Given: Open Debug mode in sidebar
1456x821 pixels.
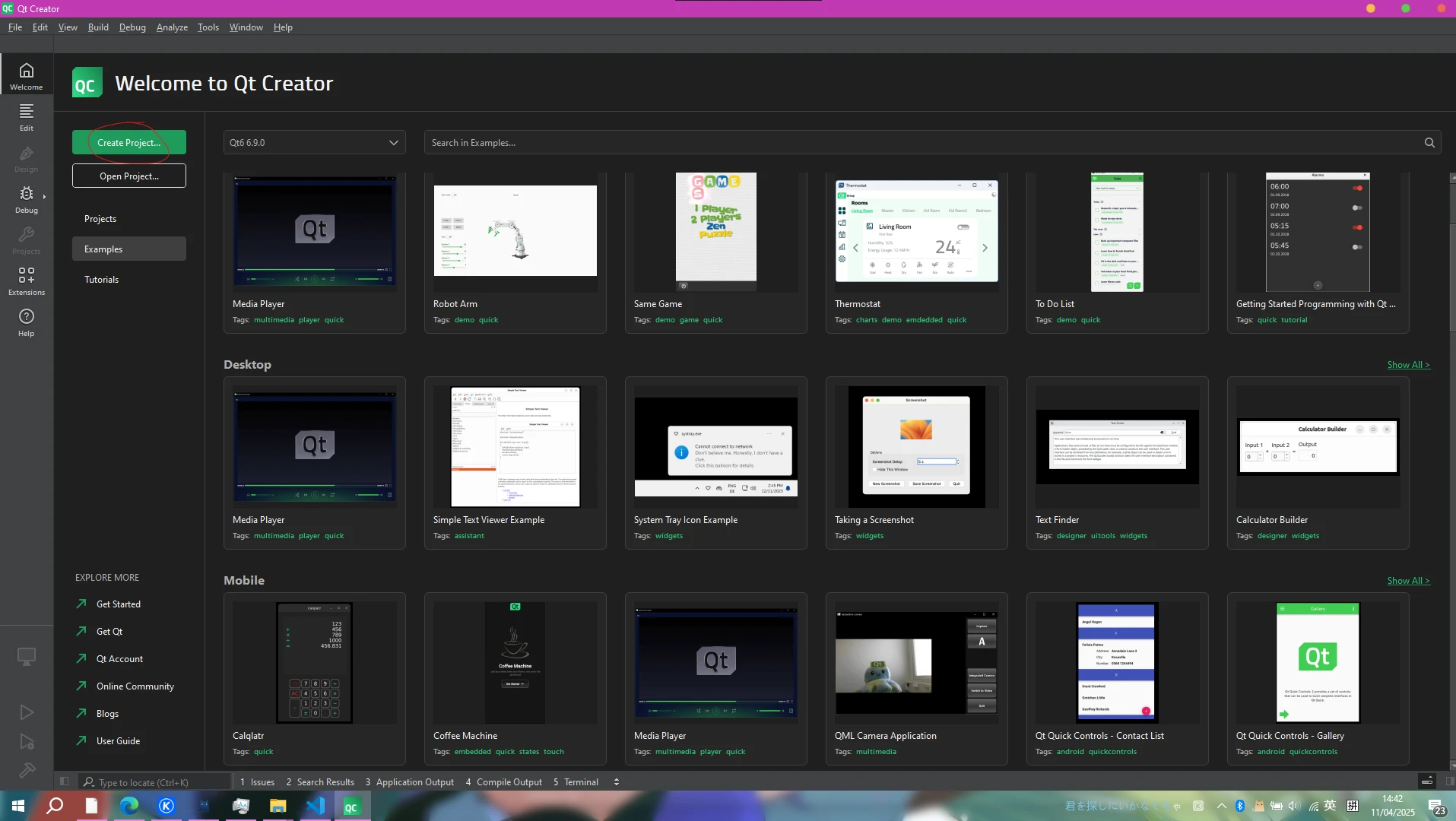Looking at the screenshot, I should 27,199.
